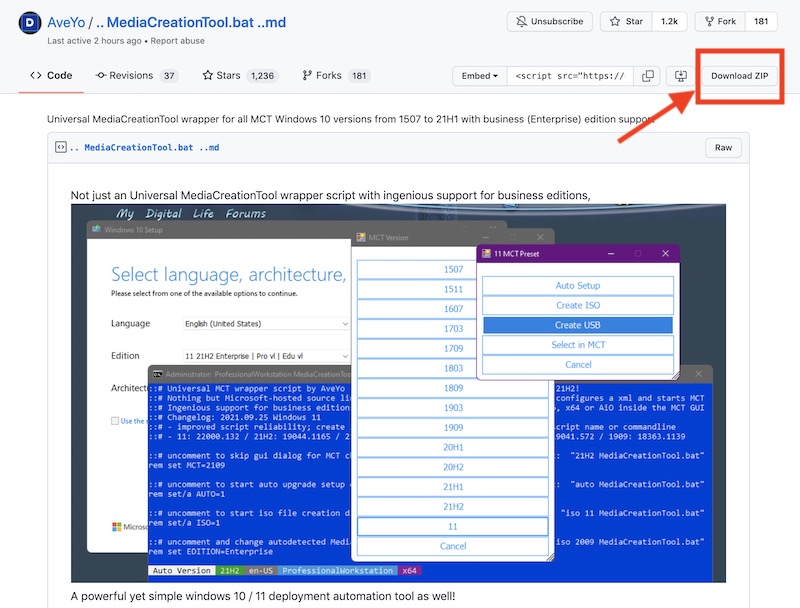The image size is (800, 608).
Task: Select version 1903 in MCT Version list
Action: [453, 408]
